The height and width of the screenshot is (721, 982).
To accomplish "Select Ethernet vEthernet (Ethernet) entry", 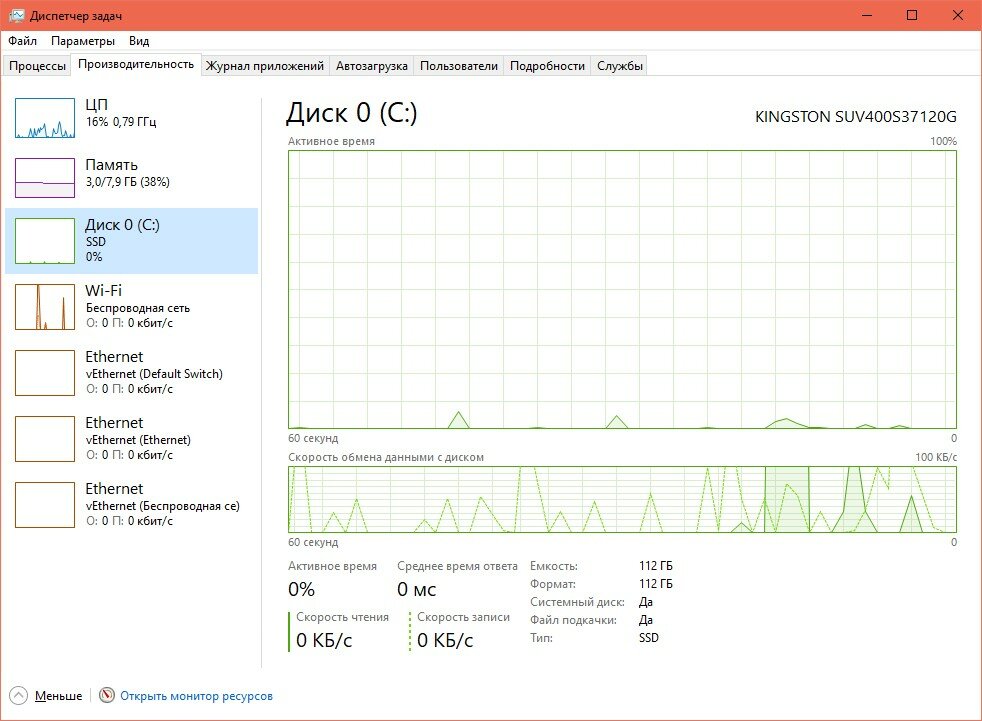I will (x=132, y=438).
